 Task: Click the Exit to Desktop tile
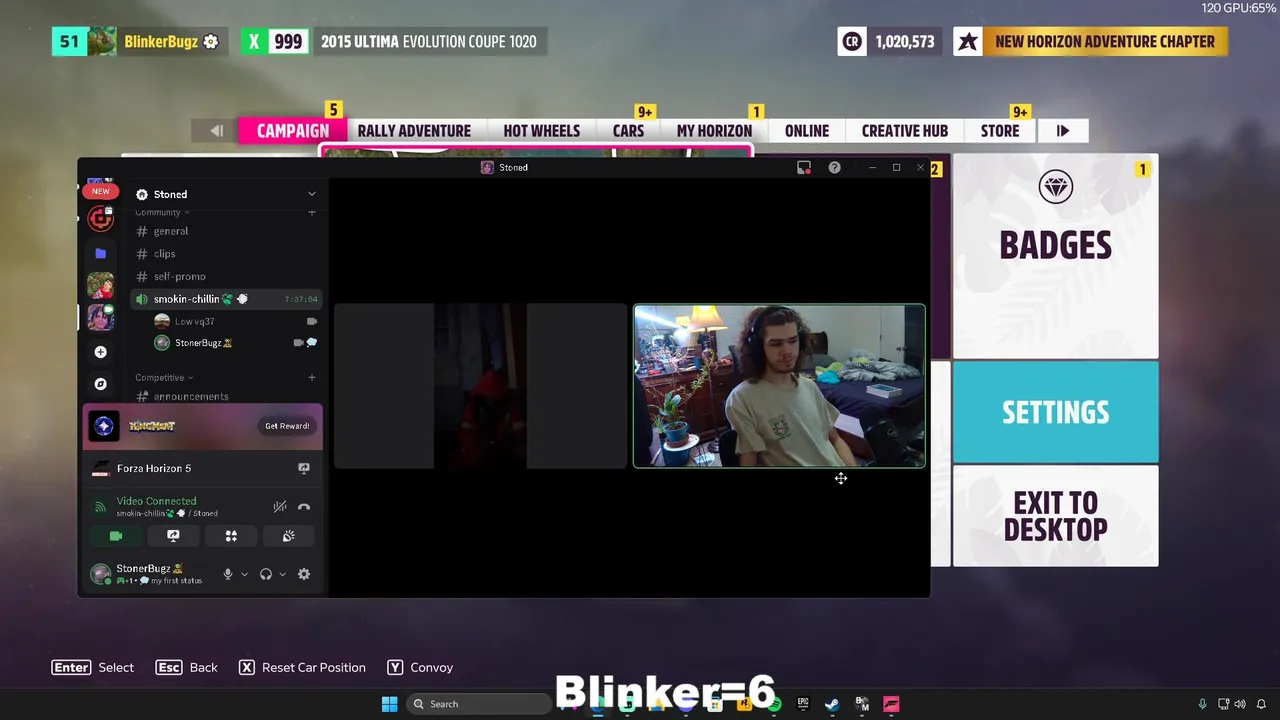click(1055, 516)
